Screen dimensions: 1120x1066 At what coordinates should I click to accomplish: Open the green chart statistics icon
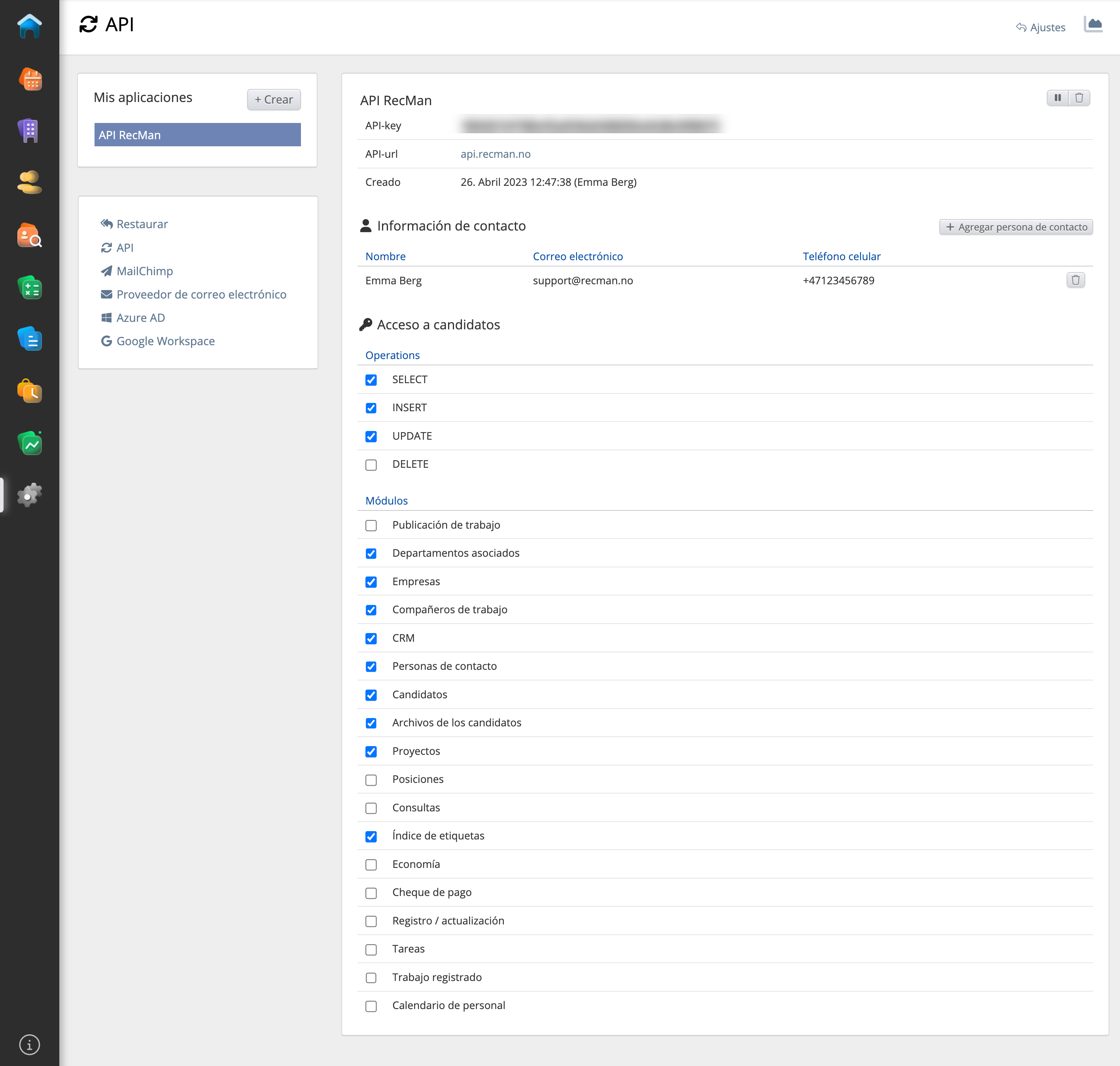point(30,443)
